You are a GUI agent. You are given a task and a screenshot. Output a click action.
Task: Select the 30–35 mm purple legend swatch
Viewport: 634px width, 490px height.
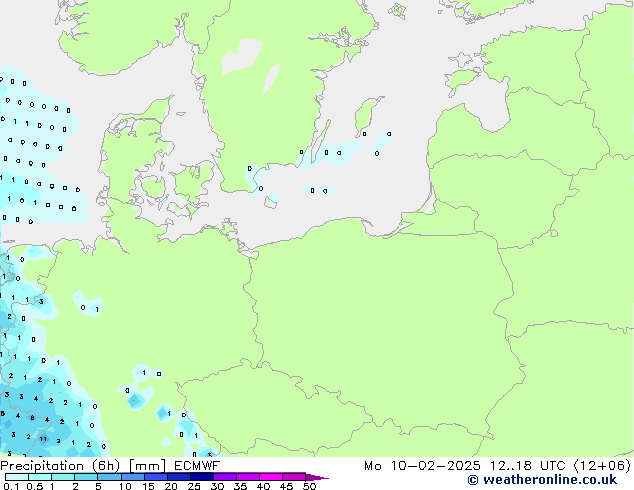point(225,477)
